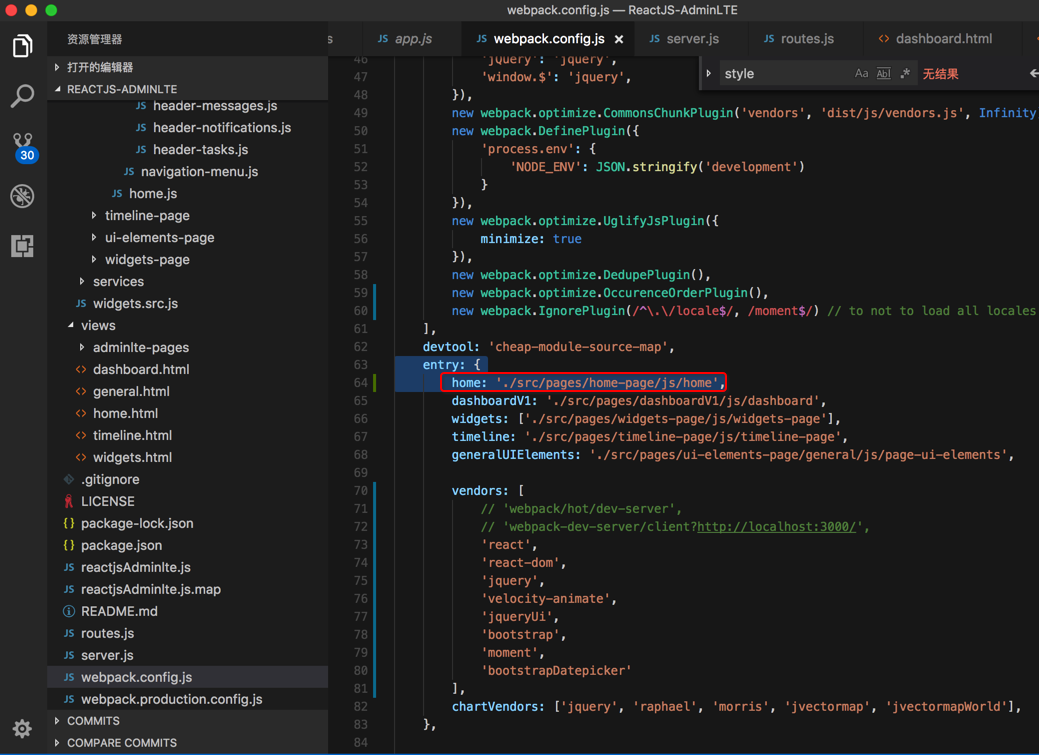Toggle regular expression search in find widget
This screenshot has width=1039, height=755.
point(905,74)
